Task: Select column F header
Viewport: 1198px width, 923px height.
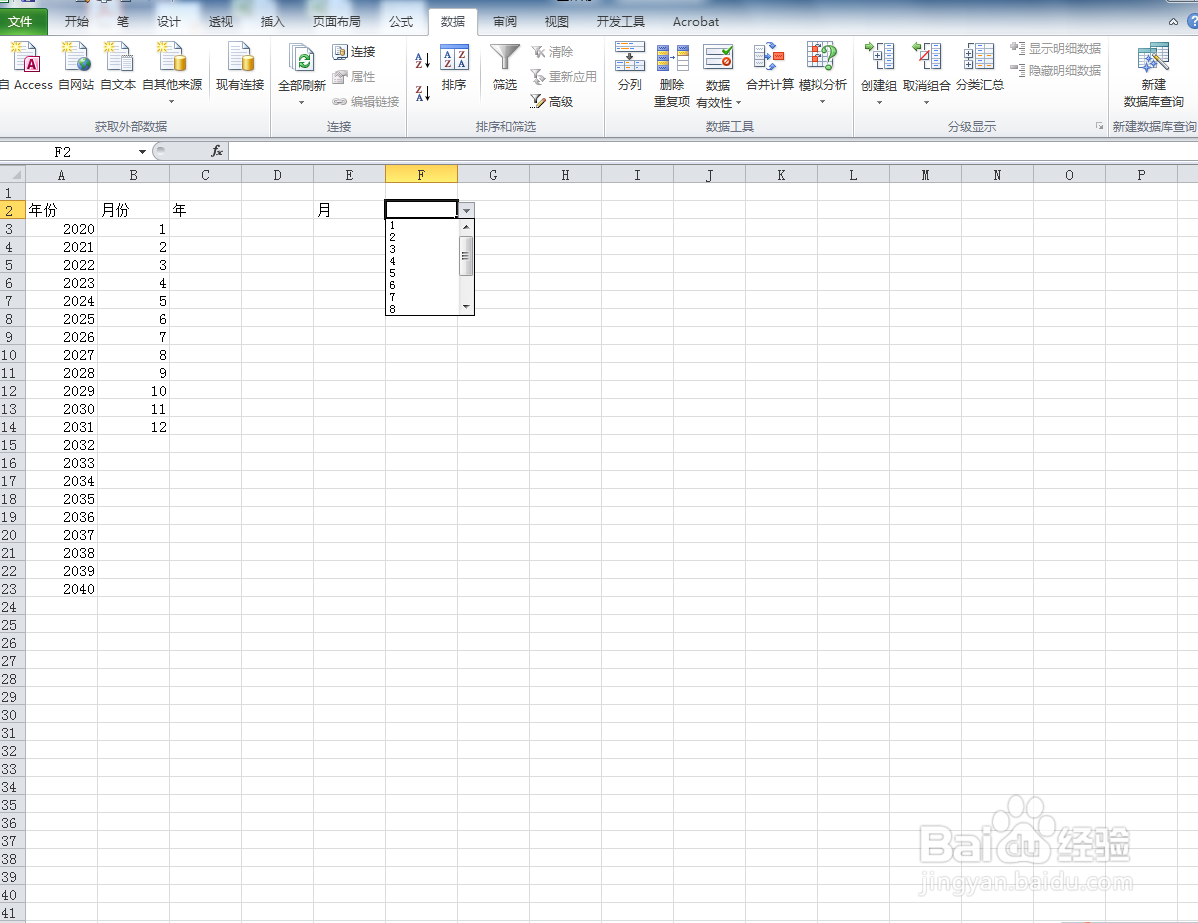Action: tap(421, 175)
